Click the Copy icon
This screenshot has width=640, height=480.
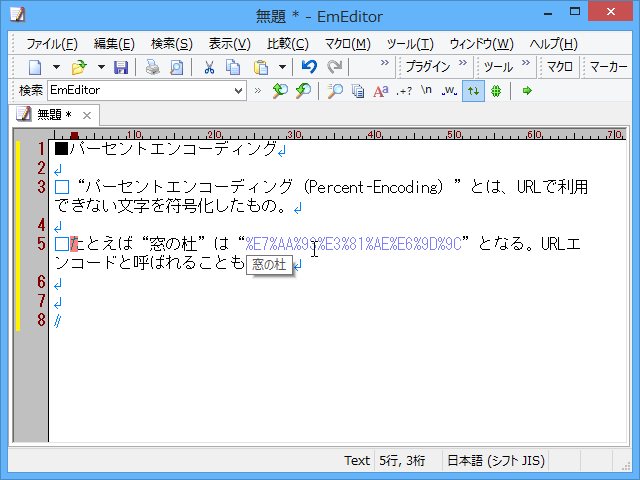[x=233, y=67]
